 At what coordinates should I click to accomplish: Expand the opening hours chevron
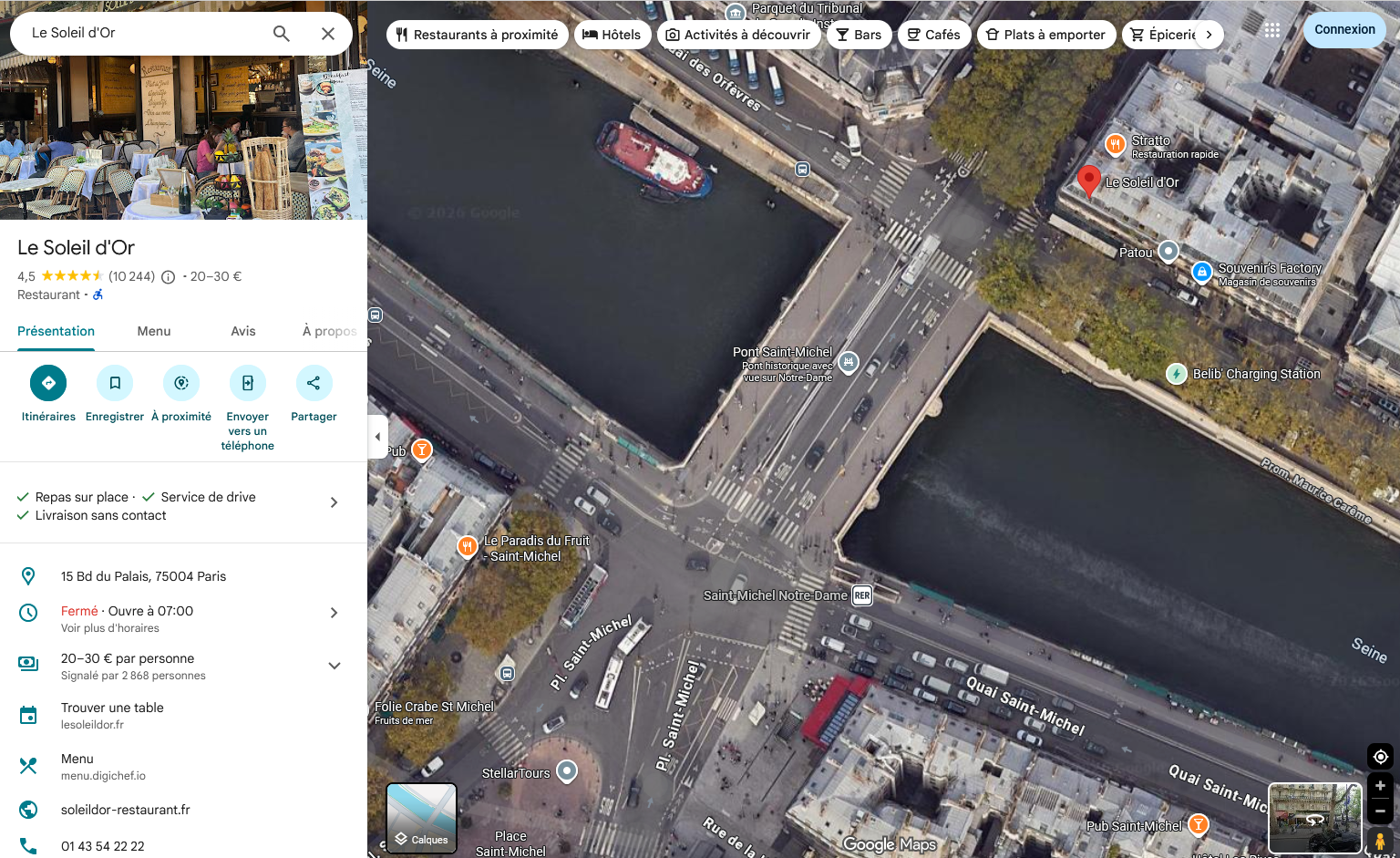coord(334,613)
